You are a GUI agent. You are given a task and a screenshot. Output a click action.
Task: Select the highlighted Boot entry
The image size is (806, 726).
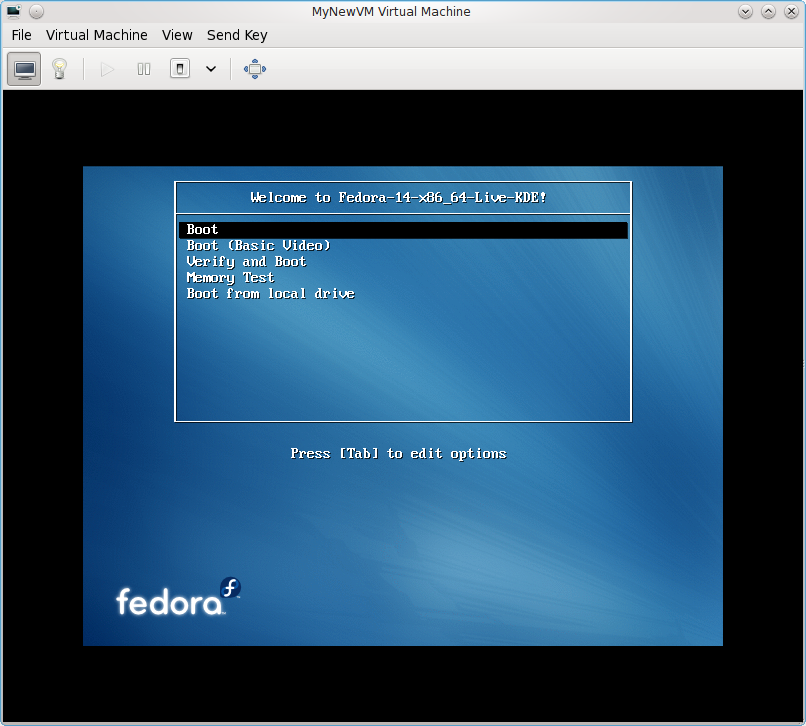(x=203, y=230)
